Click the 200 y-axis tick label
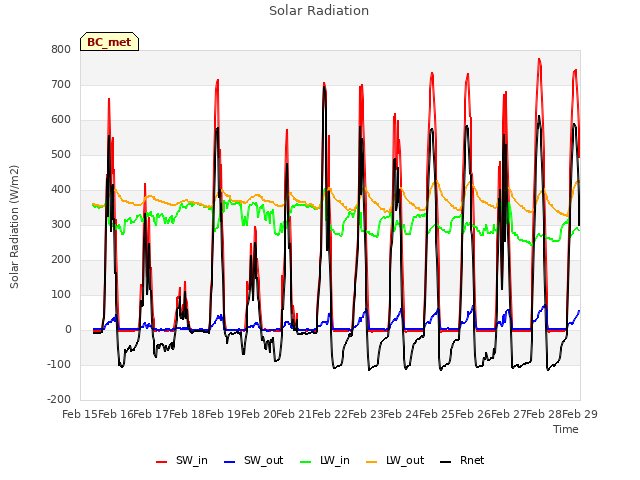Viewport: 640px width, 480px height. (x=61, y=260)
